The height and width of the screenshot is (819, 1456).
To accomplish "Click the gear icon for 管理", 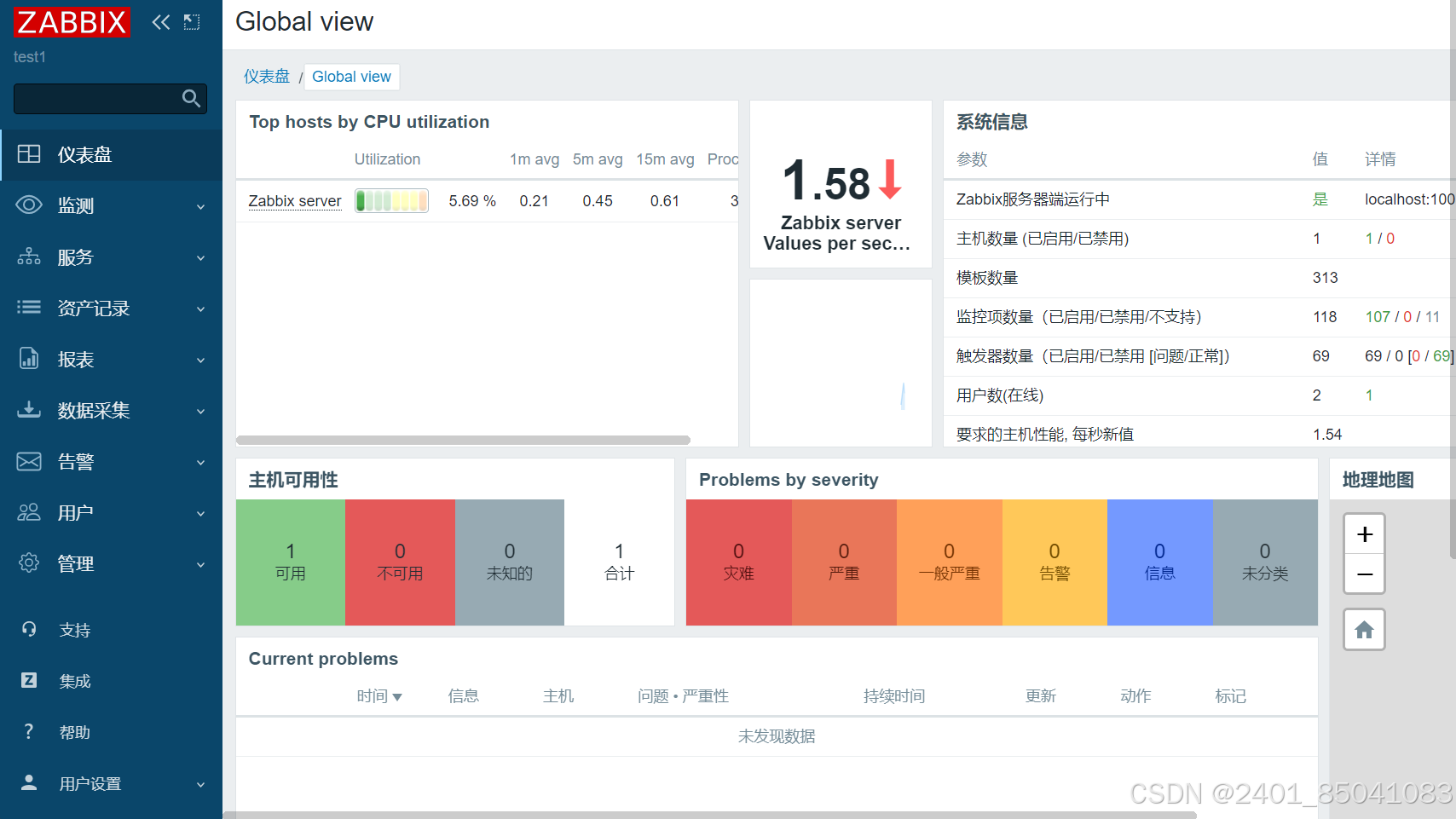I will (29, 562).
